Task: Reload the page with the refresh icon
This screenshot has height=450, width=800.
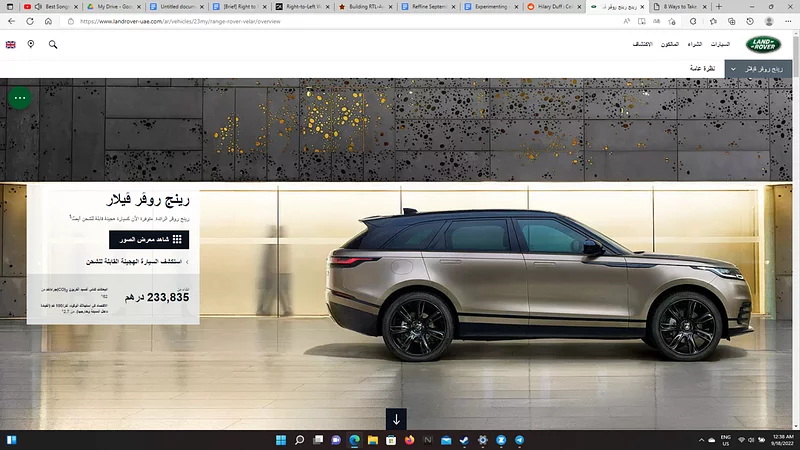Action: pos(30,21)
